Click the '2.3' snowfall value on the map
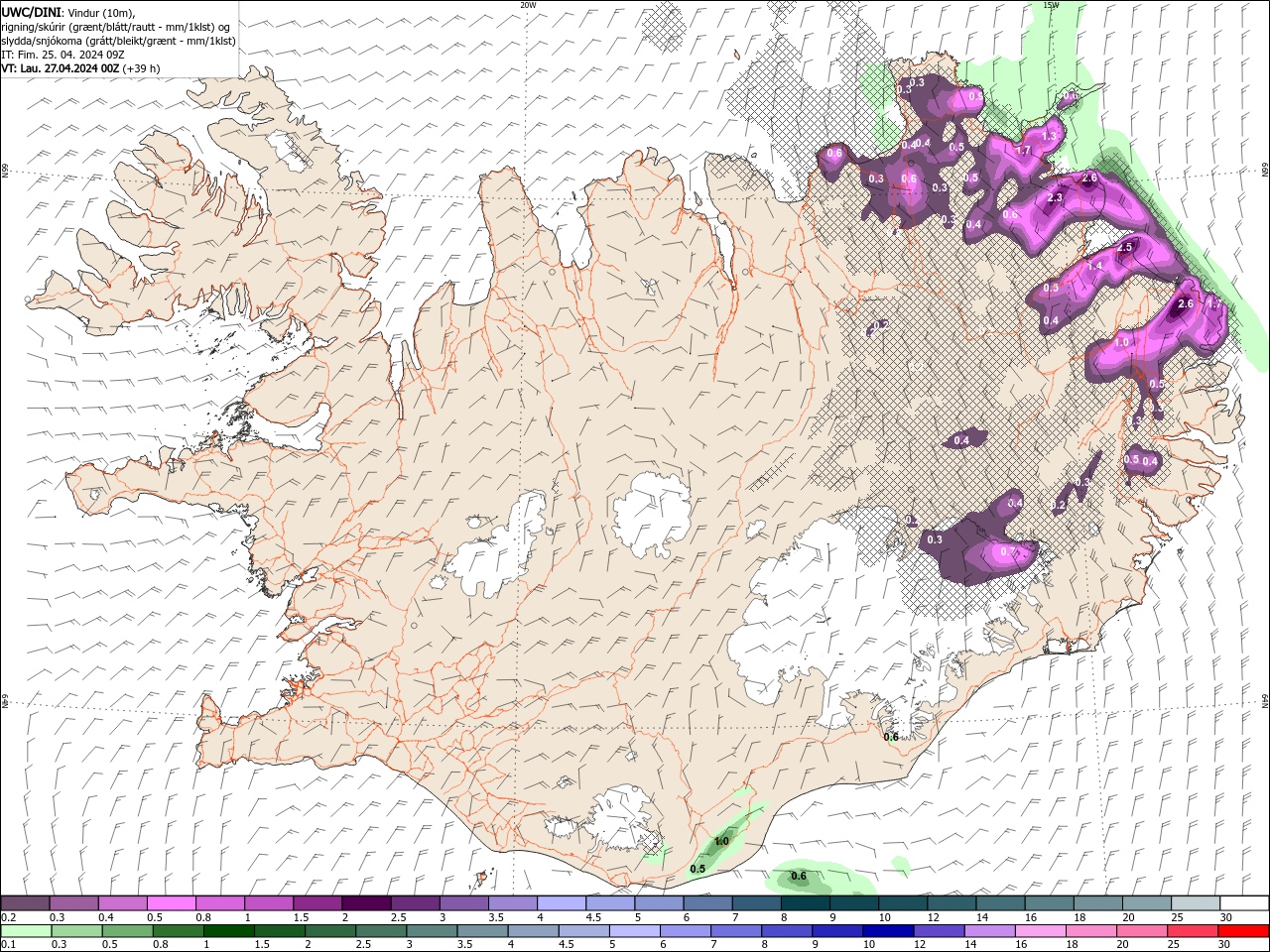 pos(1055,197)
